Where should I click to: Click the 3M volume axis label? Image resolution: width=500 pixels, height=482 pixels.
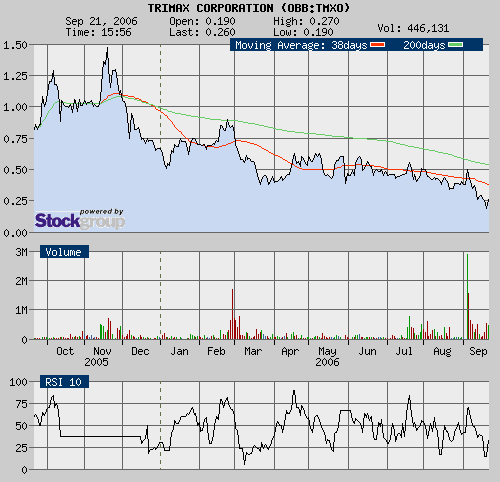click(21, 252)
